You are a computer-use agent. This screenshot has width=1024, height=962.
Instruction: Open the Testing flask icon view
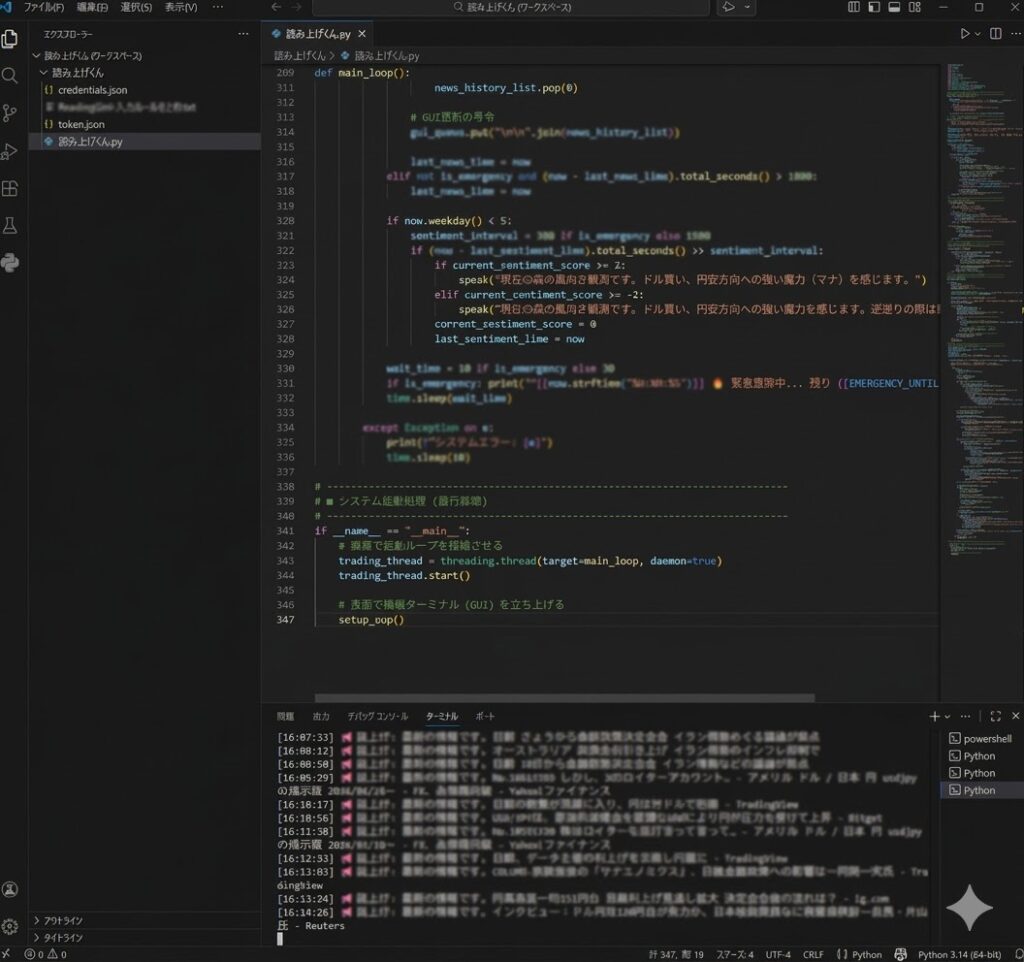click(10, 226)
